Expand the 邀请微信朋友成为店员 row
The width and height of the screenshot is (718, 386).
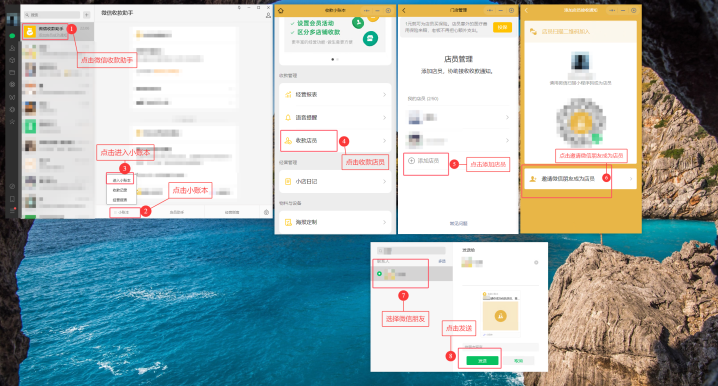[x=581, y=179]
